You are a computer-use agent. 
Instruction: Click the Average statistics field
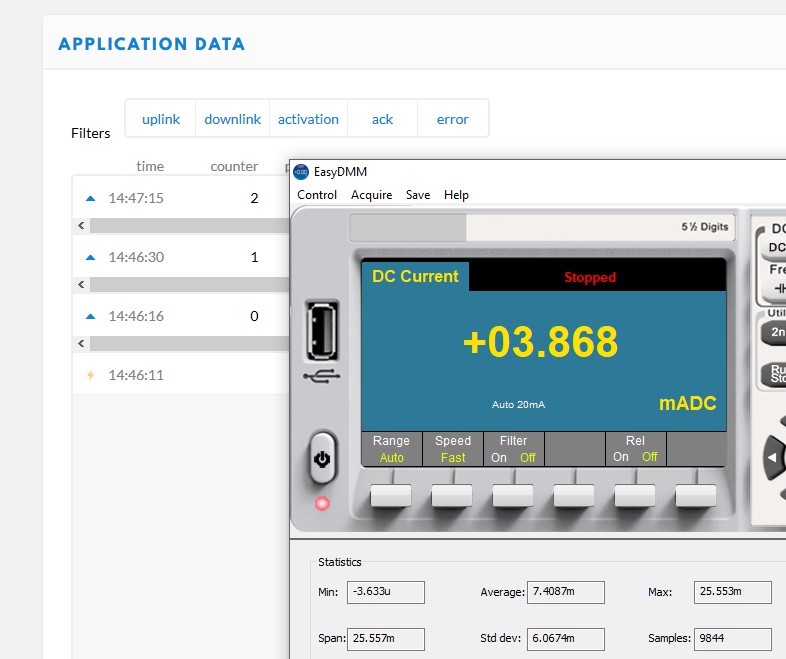[565, 592]
